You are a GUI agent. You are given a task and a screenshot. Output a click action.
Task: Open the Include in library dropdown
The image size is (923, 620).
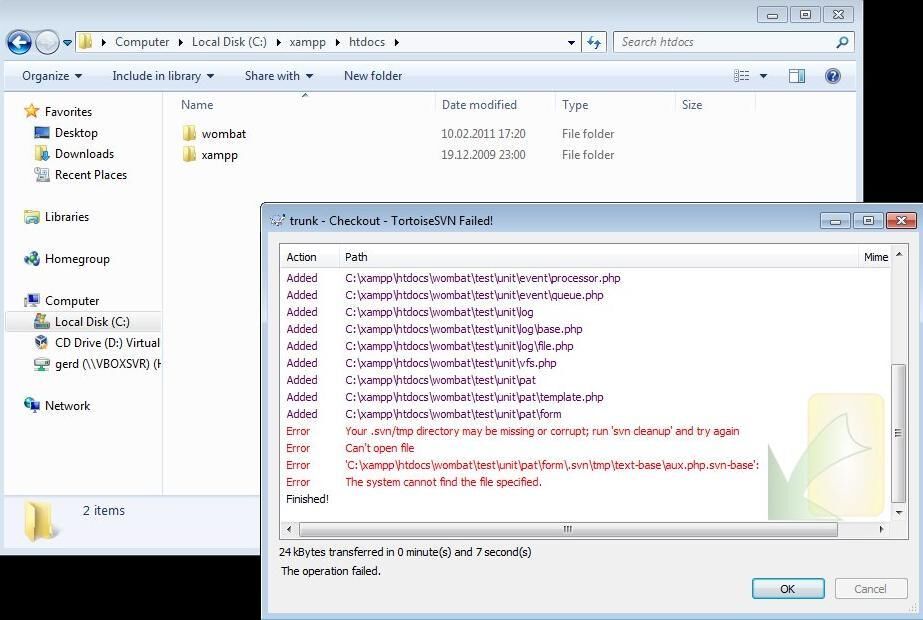click(x=163, y=76)
